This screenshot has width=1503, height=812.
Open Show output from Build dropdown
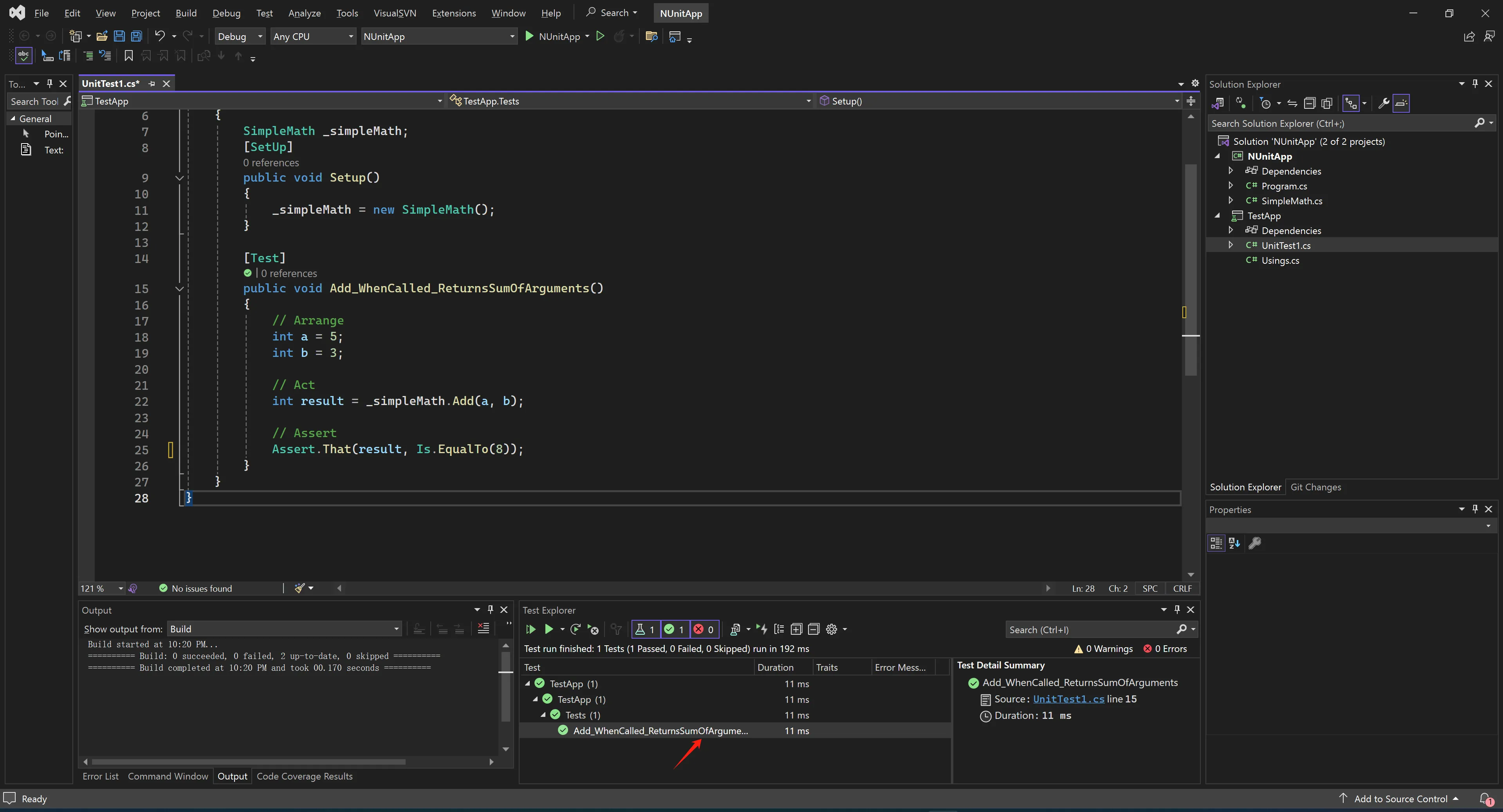(x=285, y=629)
